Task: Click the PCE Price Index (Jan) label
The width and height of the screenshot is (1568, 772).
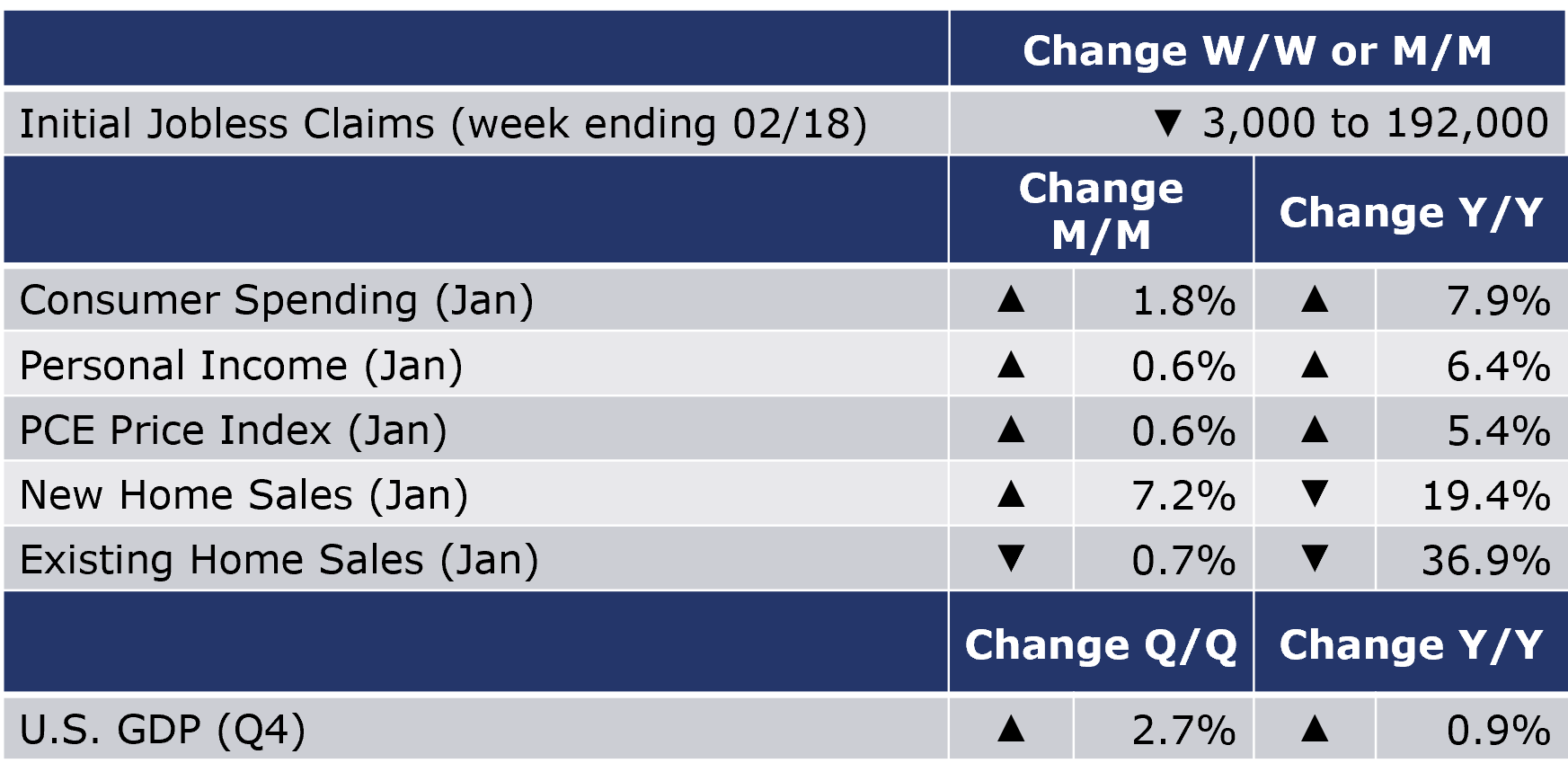Action: point(234,430)
